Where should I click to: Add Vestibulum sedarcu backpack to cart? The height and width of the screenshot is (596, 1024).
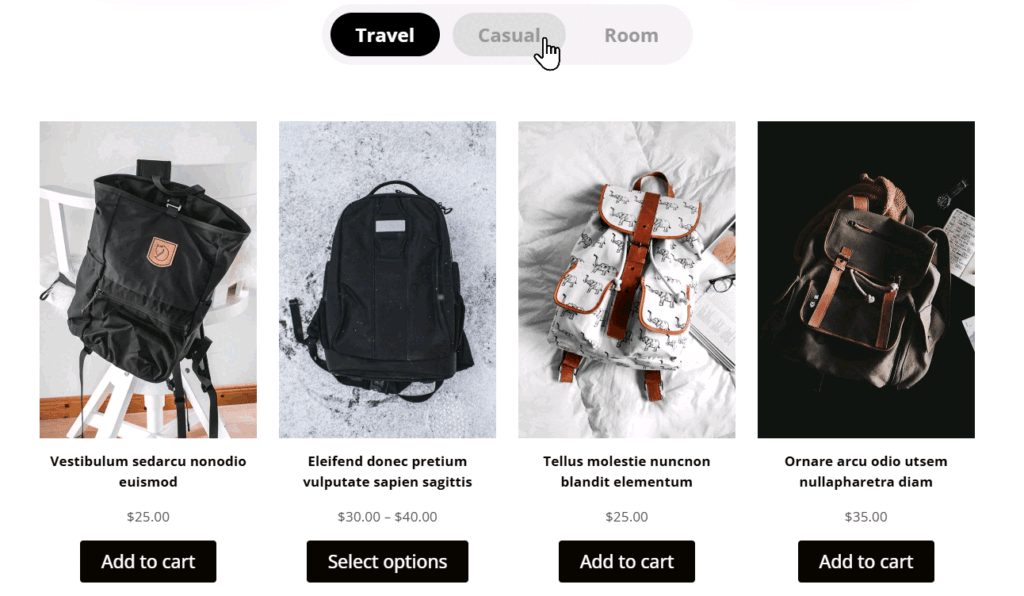click(x=148, y=561)
